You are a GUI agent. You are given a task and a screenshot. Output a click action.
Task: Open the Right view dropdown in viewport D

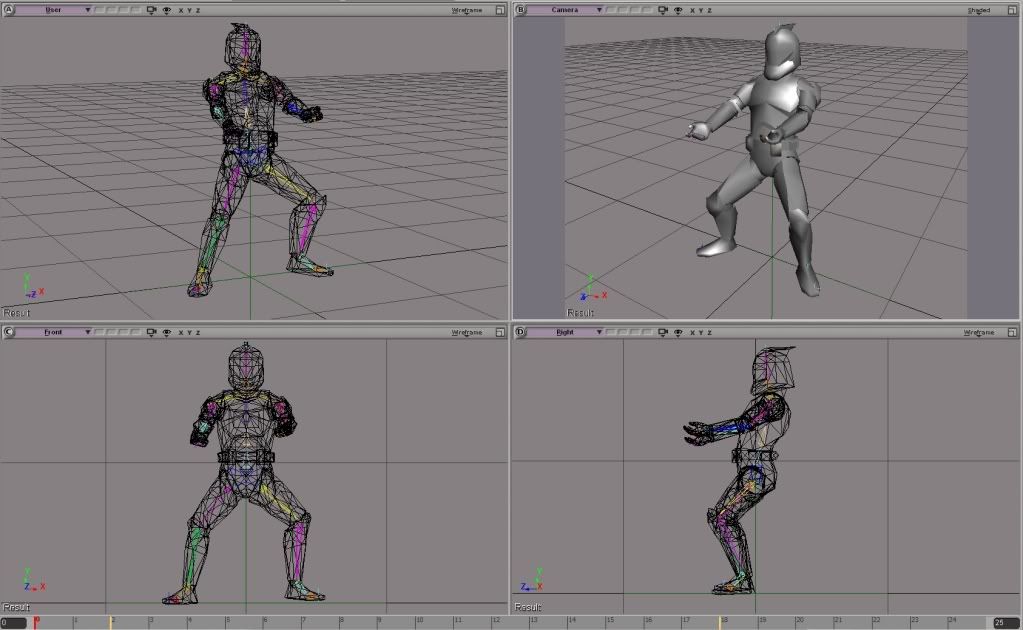565,332
